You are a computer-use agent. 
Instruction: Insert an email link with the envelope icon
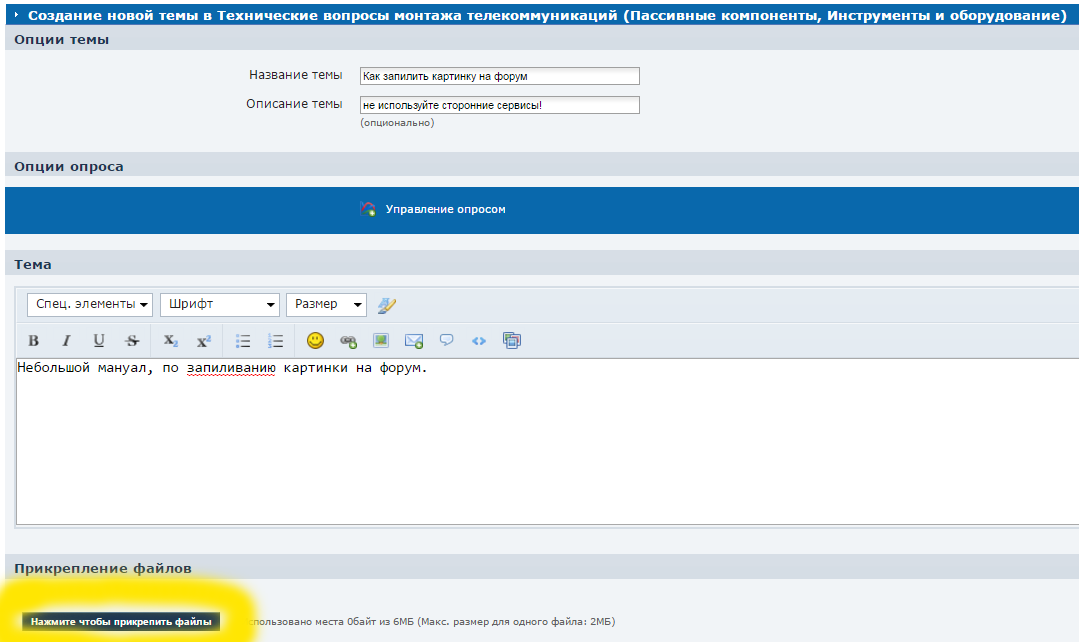(x=414, y=341)
